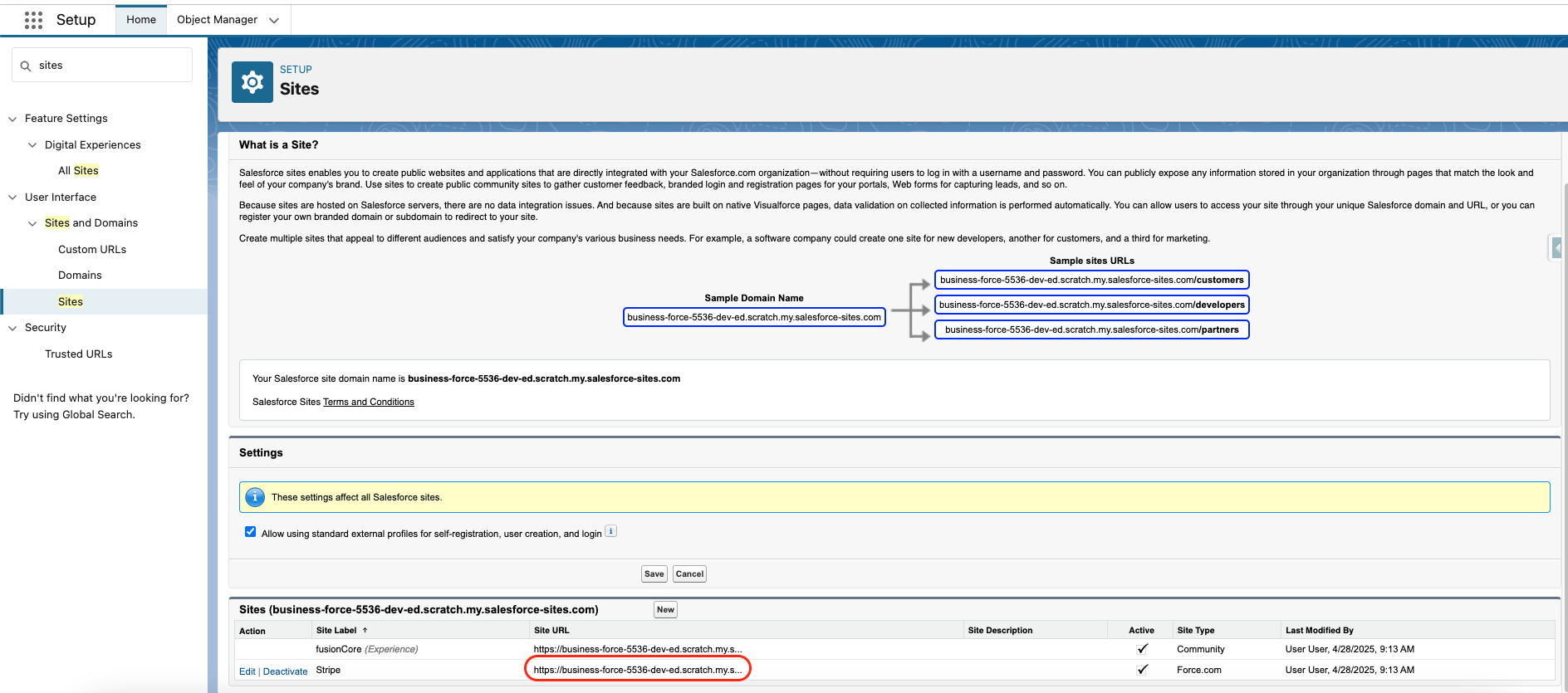Viewport: 1568px width, 693px height.
Task: Click the active checkmark for fusionCore
Action: [x=1142, y=649]
